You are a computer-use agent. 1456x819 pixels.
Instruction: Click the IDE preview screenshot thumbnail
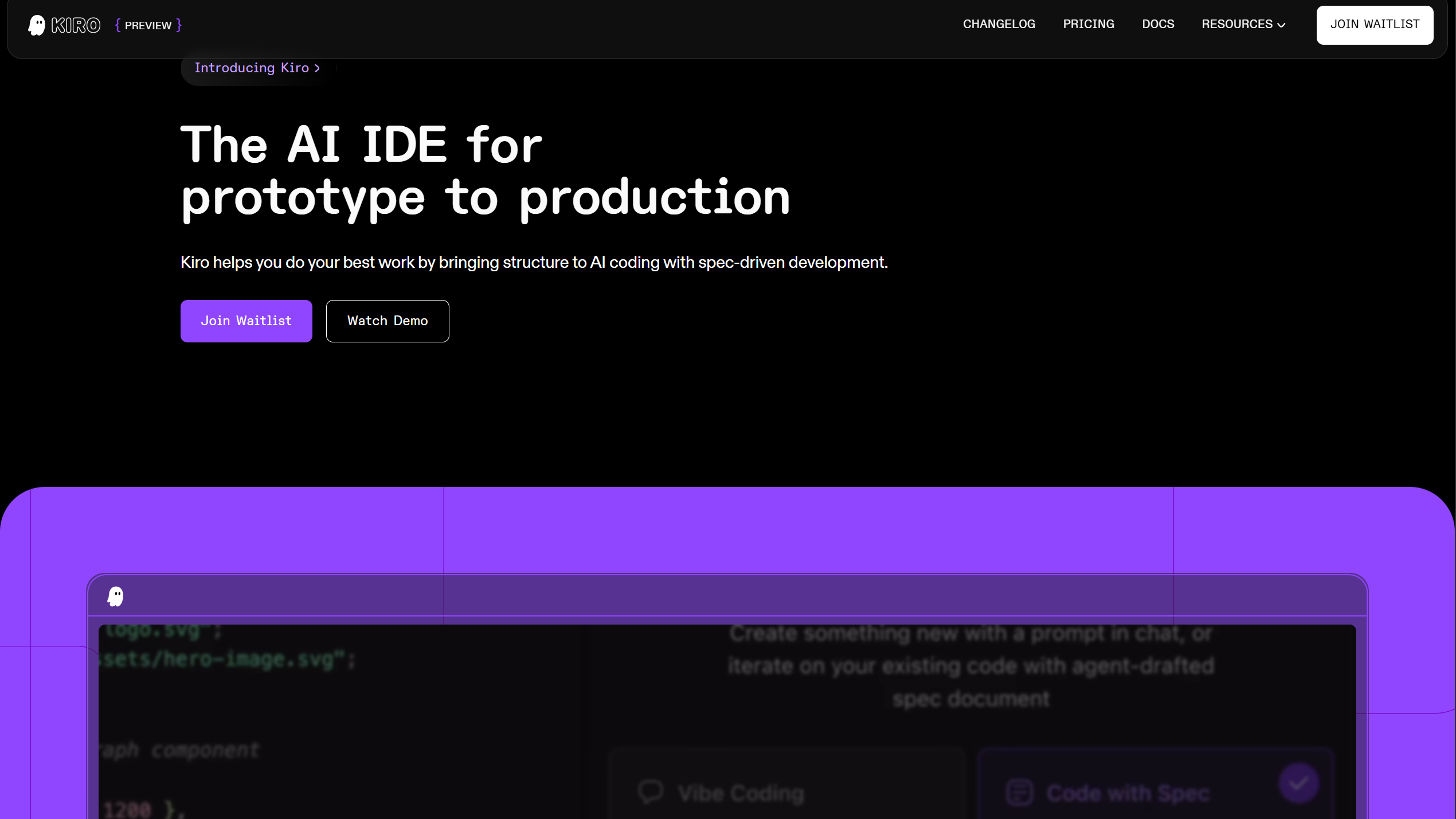click(727, 721)
